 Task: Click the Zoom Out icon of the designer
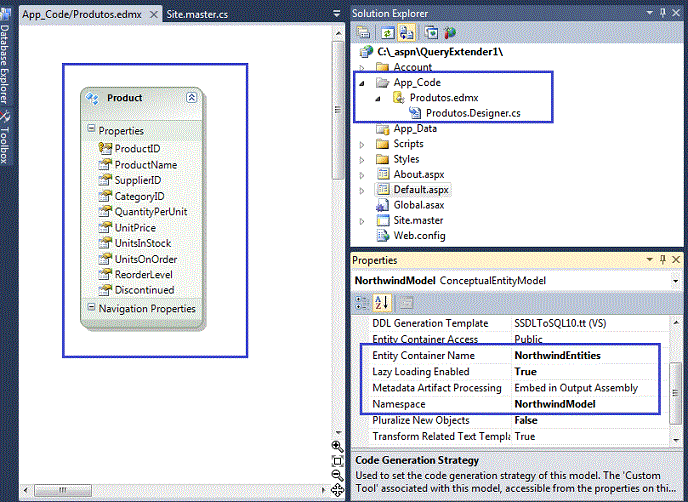pos(337,475)
